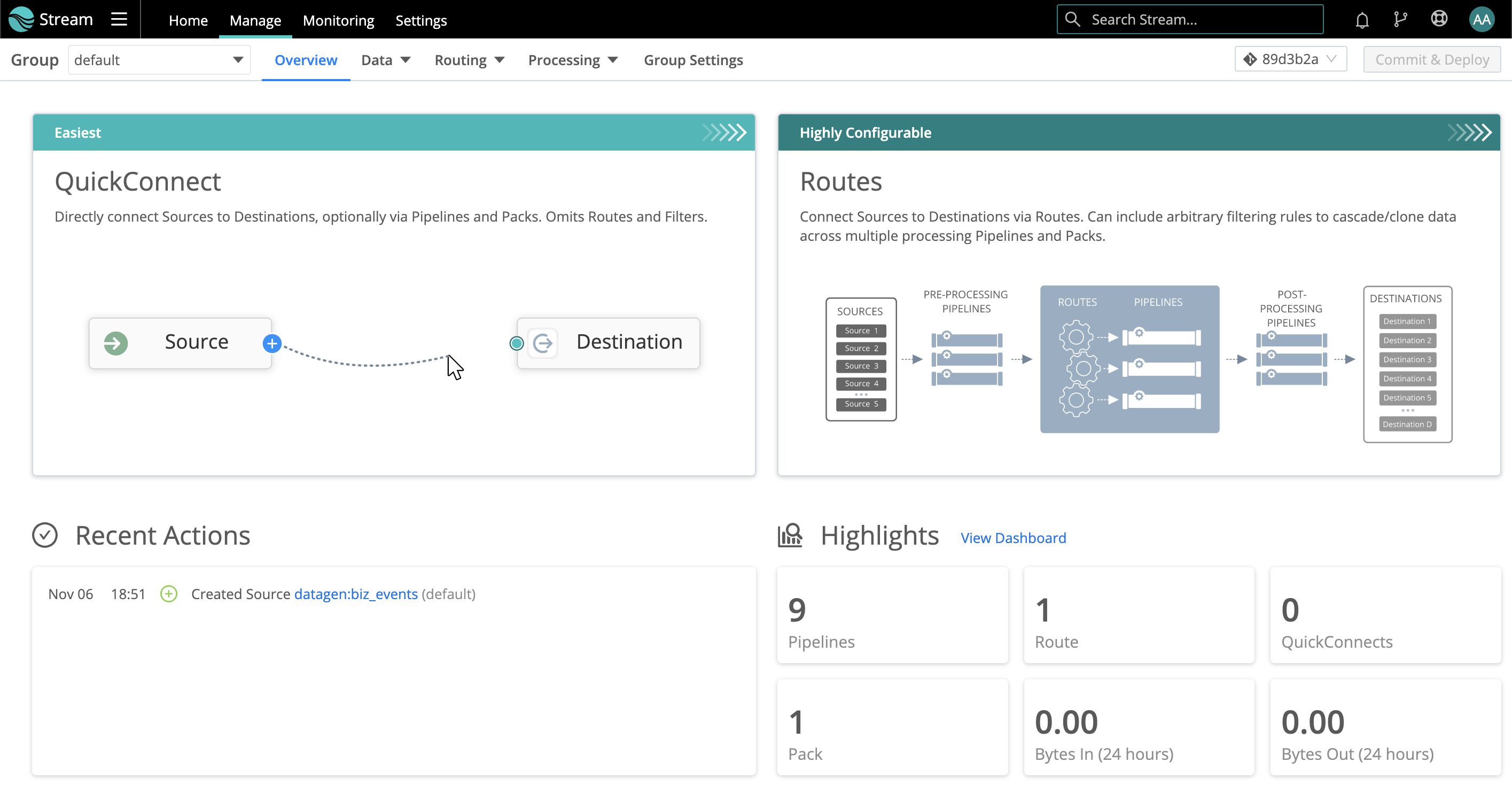Open the notifications bell icon
The width and height of the screenshot is (1512, 786).
1361,19
